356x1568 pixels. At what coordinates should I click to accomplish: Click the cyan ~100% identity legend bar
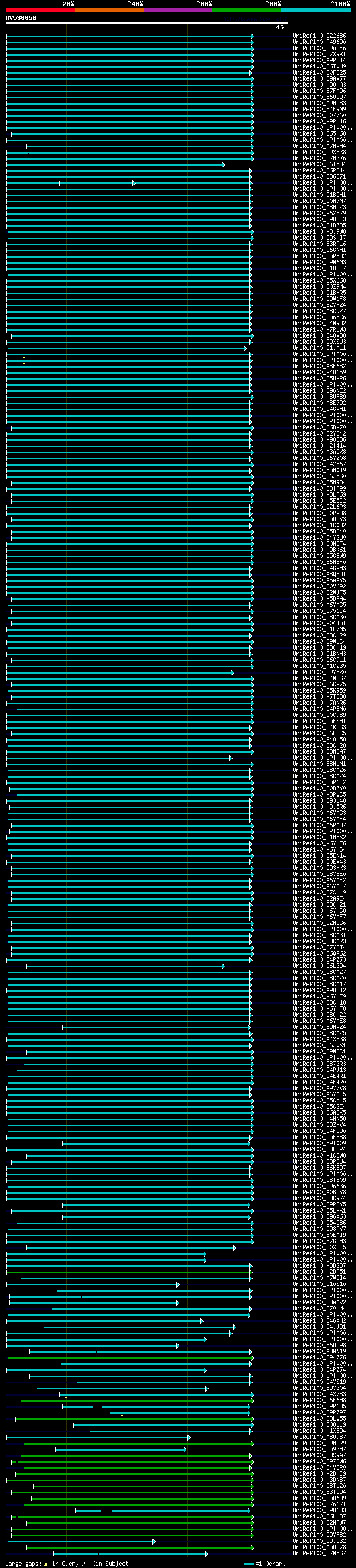316,10
